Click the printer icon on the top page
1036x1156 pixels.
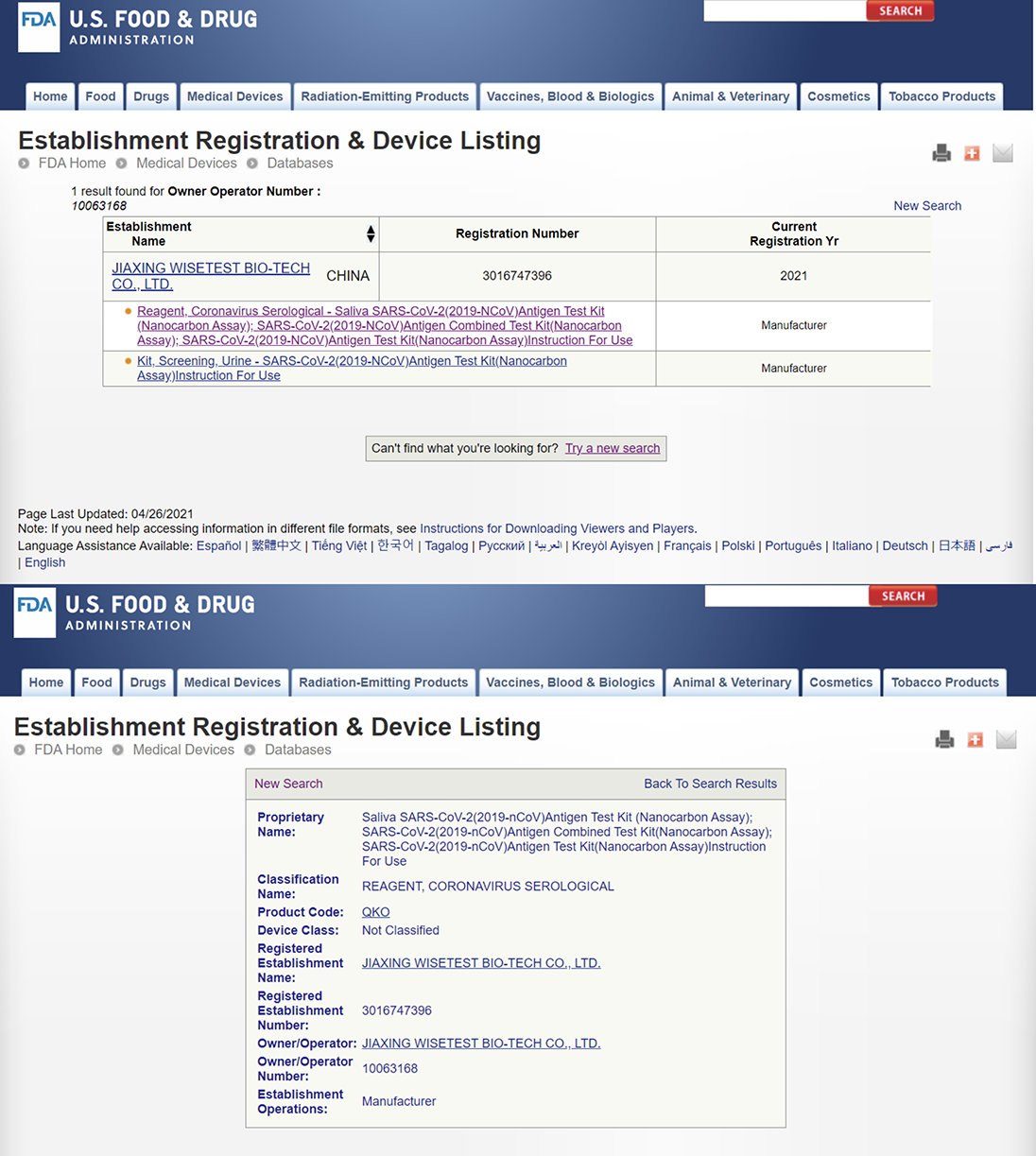[941, 153]
